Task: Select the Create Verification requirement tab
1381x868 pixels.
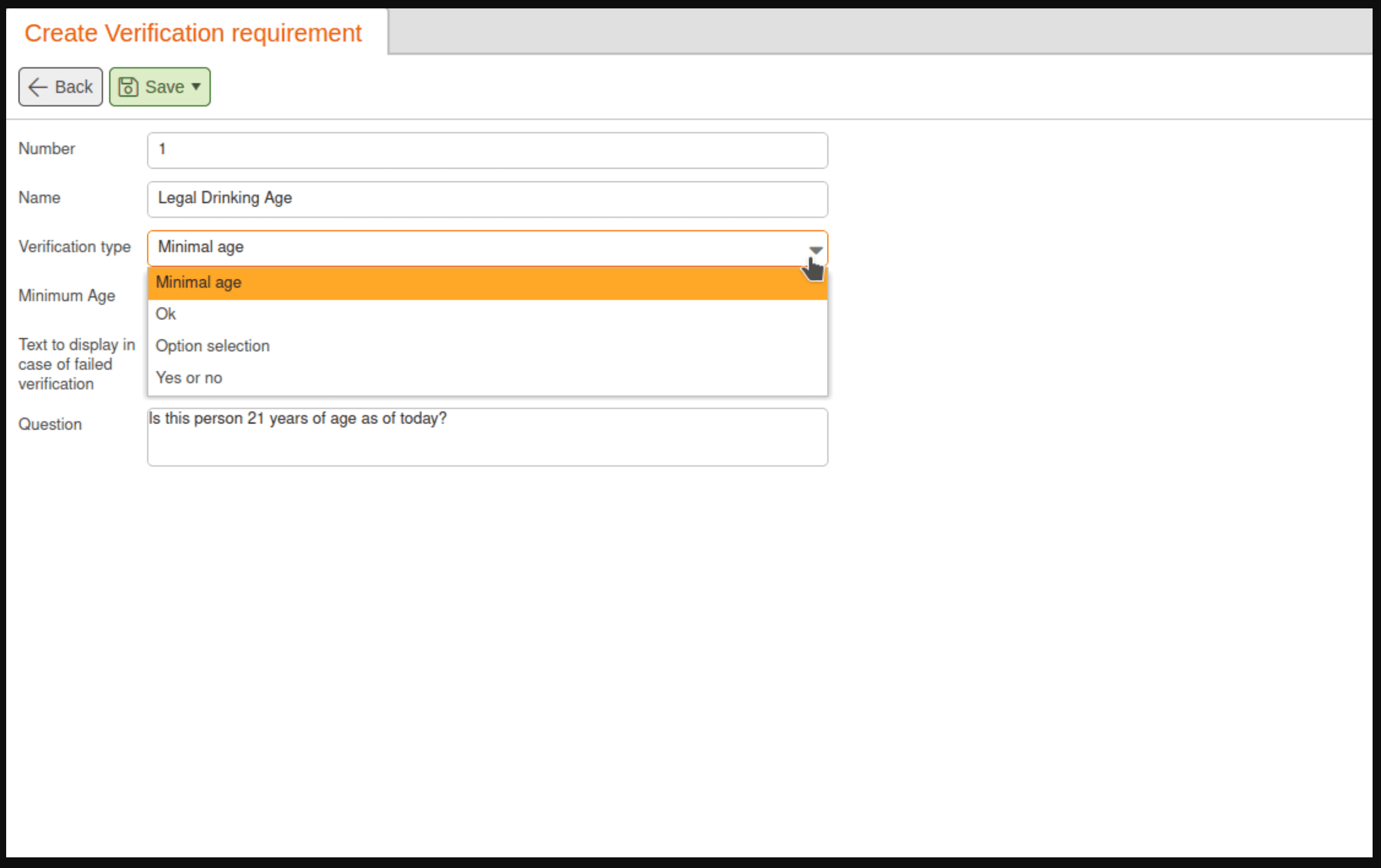Action: click(193, 32)
